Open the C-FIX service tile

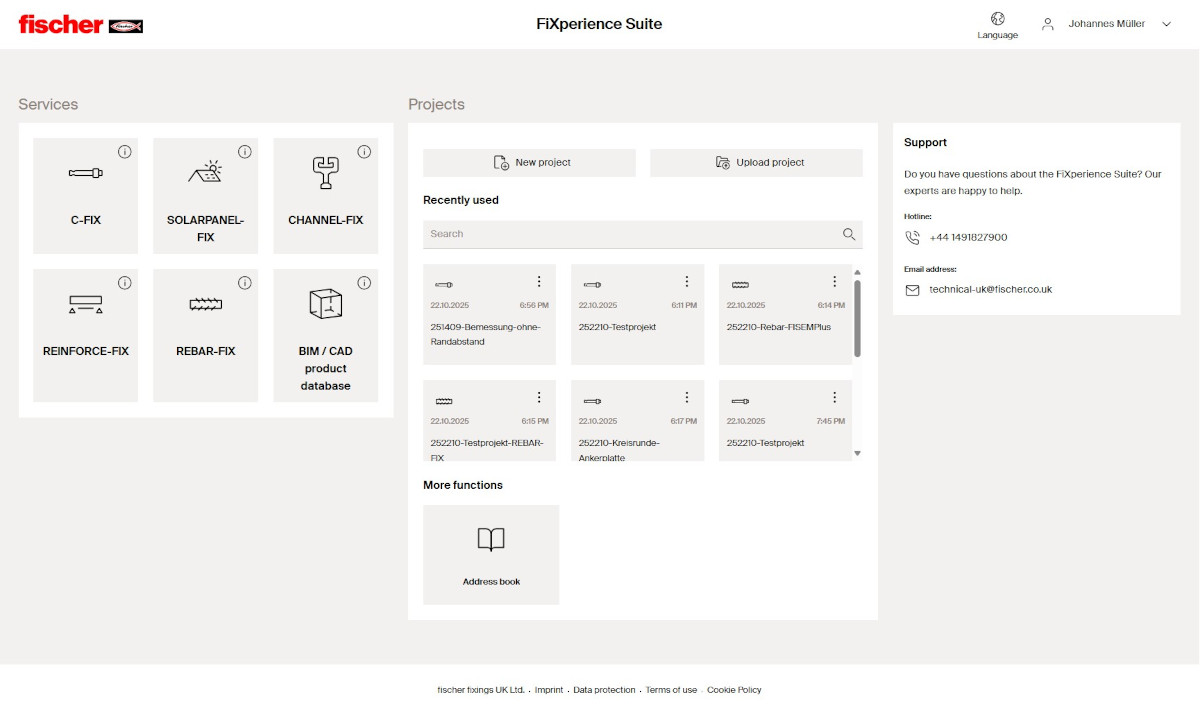coord(85,196)
